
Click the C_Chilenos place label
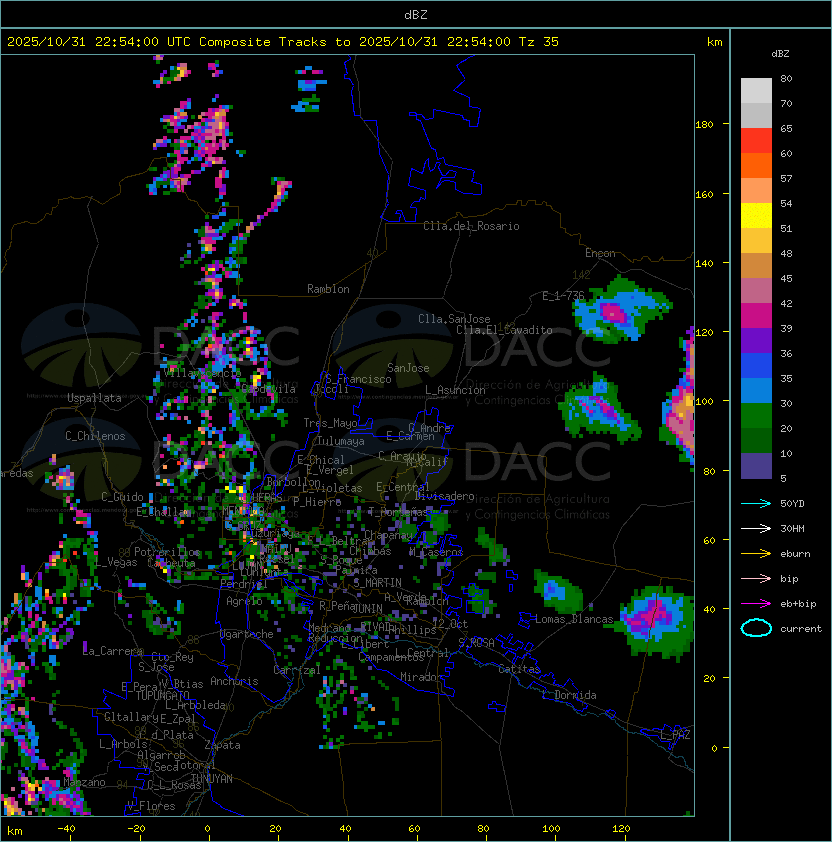tap(95, 436)
